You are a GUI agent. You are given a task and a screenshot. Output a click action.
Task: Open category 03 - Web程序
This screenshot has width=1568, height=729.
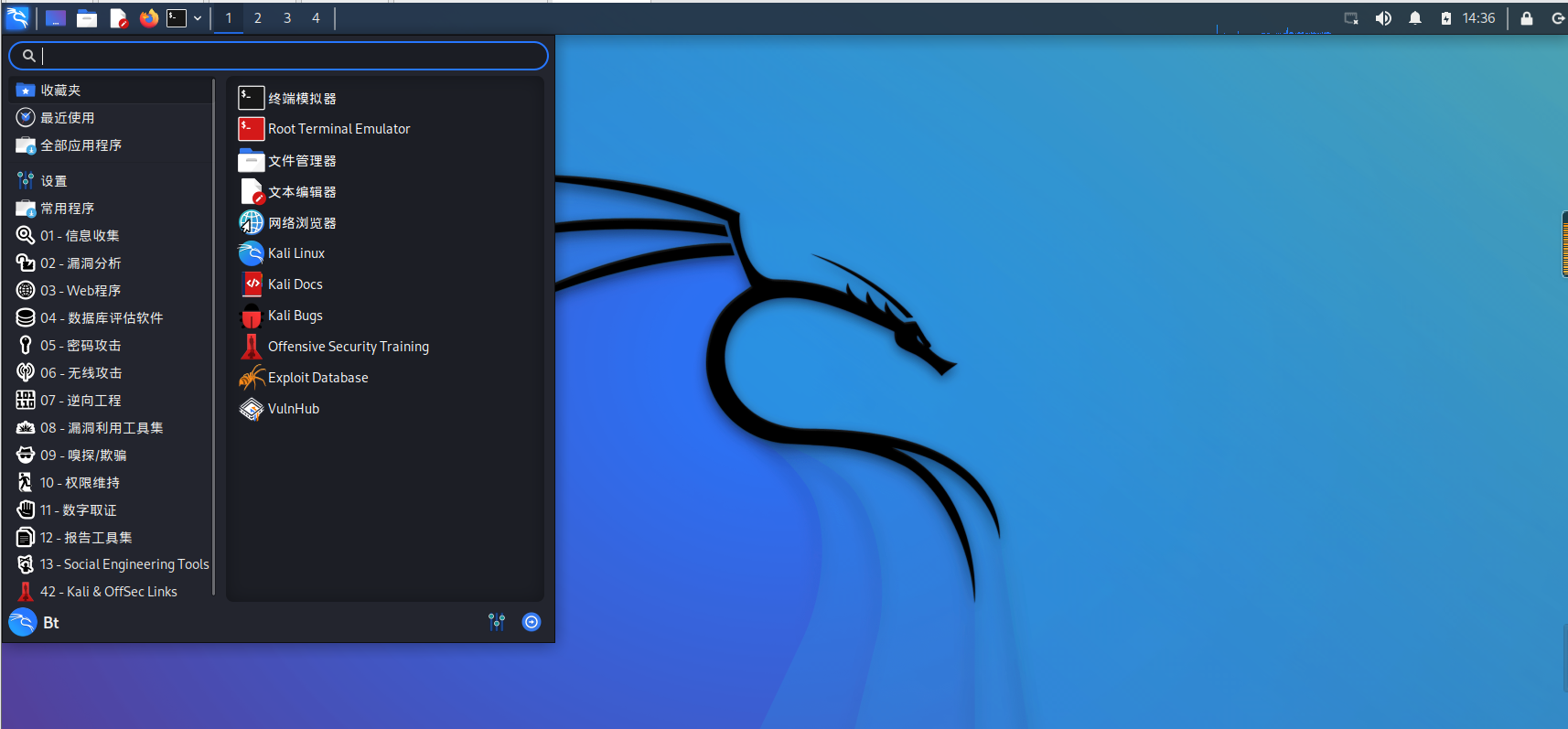112,291
